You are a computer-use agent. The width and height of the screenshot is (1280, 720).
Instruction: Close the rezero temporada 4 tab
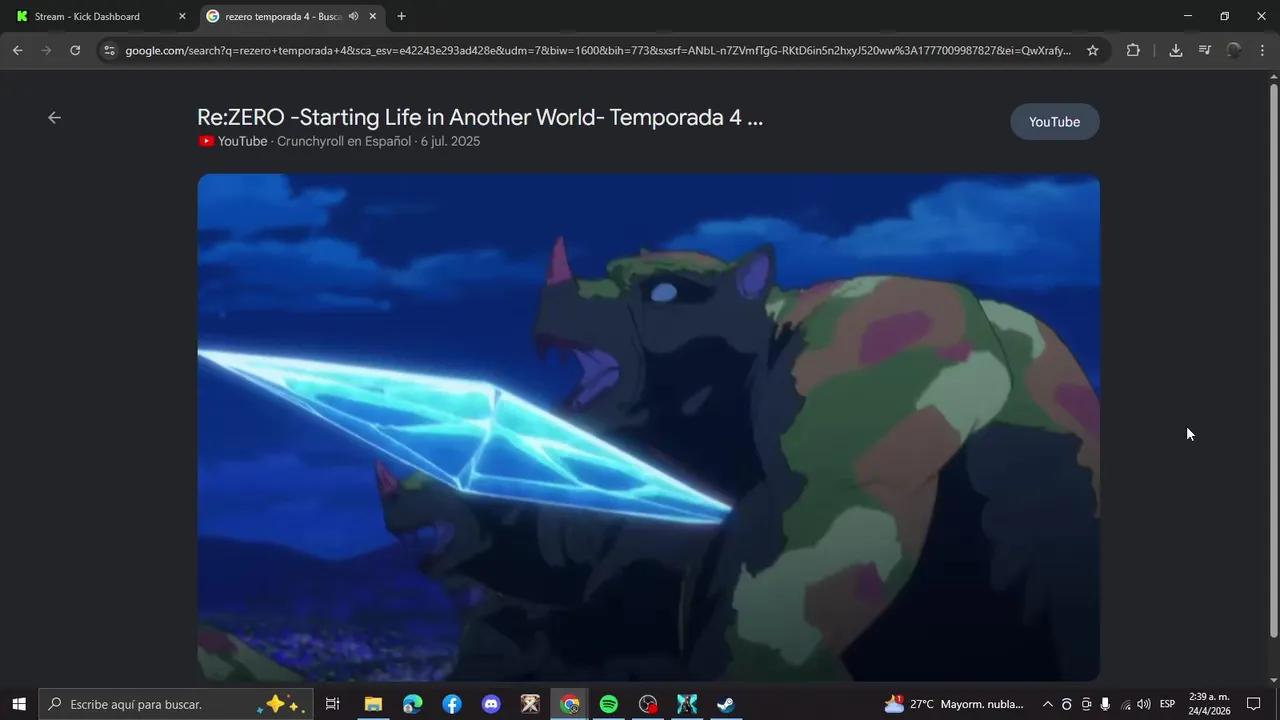click(x=373, y=16)
